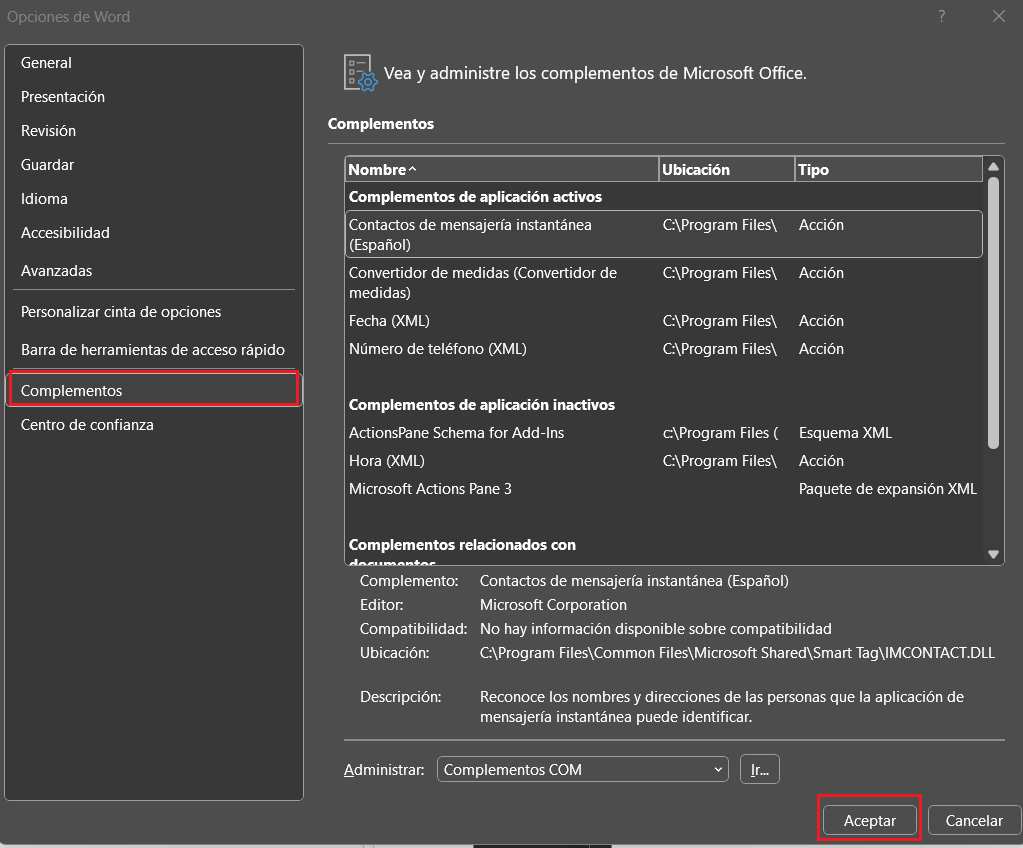Viewport: 1023px width, 848px height.
Task: Select Complementos in the sidebar
Action: (x=153, y=390)
